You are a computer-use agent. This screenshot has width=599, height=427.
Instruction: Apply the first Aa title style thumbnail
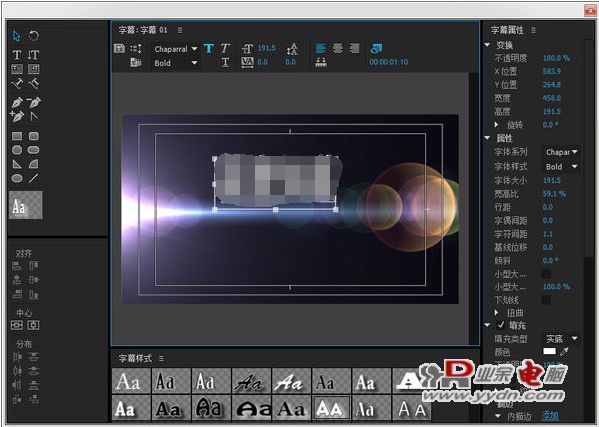pyautogui.click(x=131, y=381)
